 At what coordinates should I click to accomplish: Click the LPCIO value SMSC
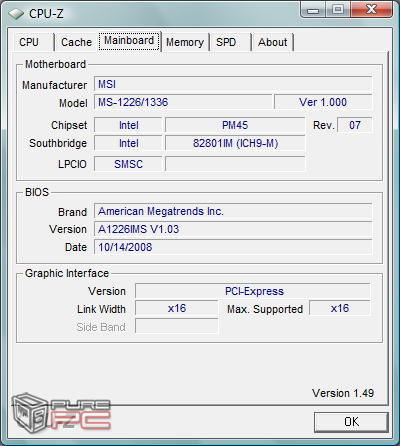point(128,164)
